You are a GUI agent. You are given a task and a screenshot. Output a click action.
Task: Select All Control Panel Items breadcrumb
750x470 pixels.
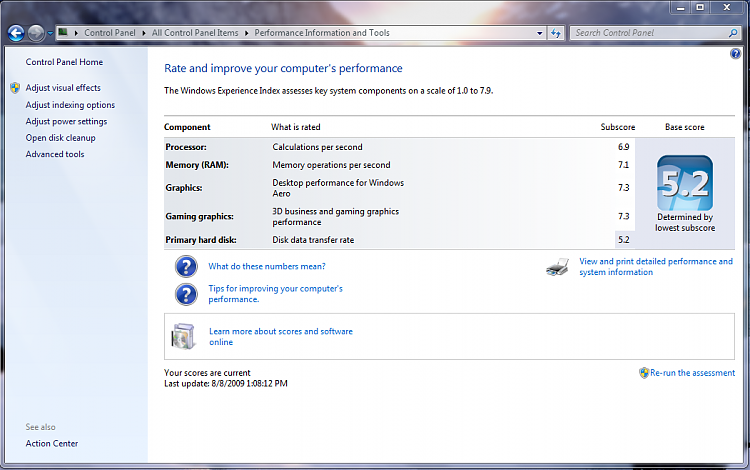coord(195,33)
